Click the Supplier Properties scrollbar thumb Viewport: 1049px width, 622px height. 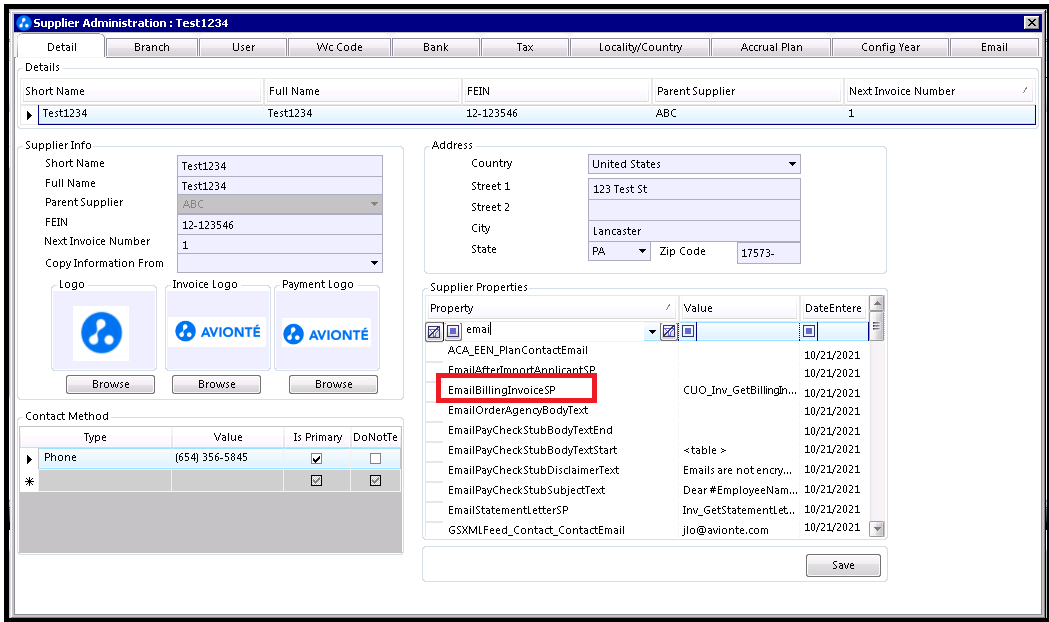[876, 326]
